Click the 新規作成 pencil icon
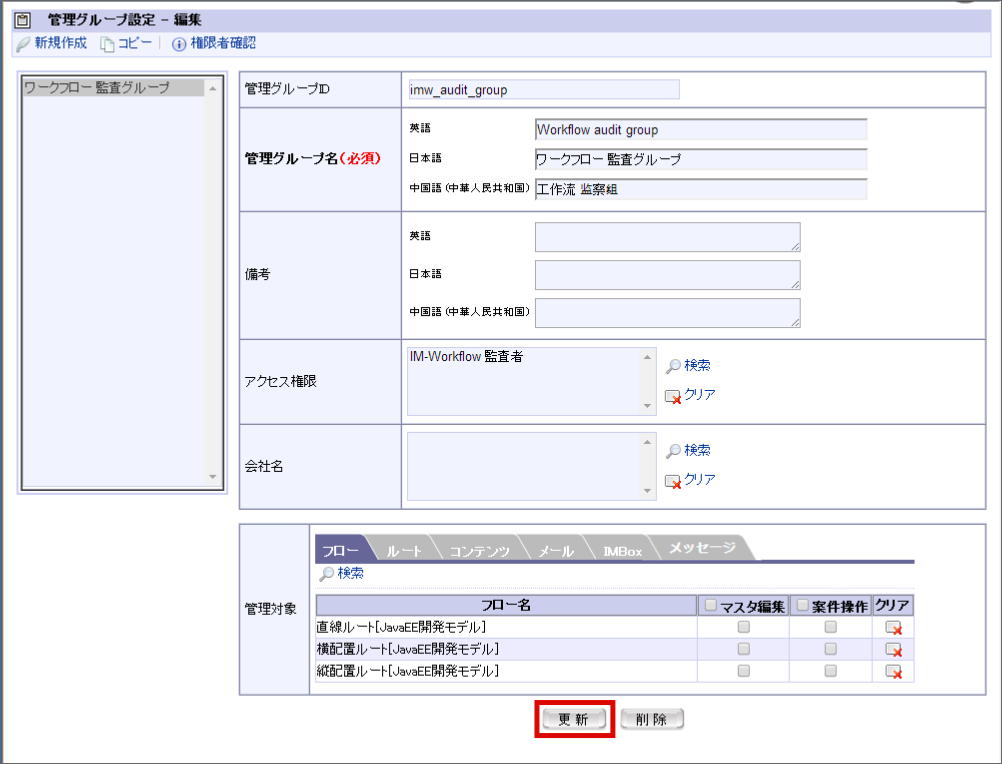Image resolution: width=1002 pixels, height=764 pixels. [x=23, y=44]
